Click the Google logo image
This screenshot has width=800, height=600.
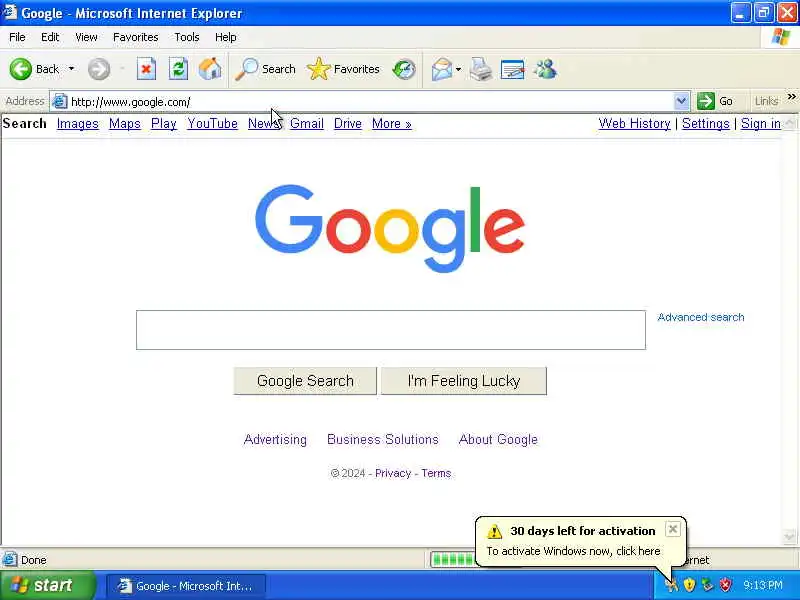[x=390, y=228]
